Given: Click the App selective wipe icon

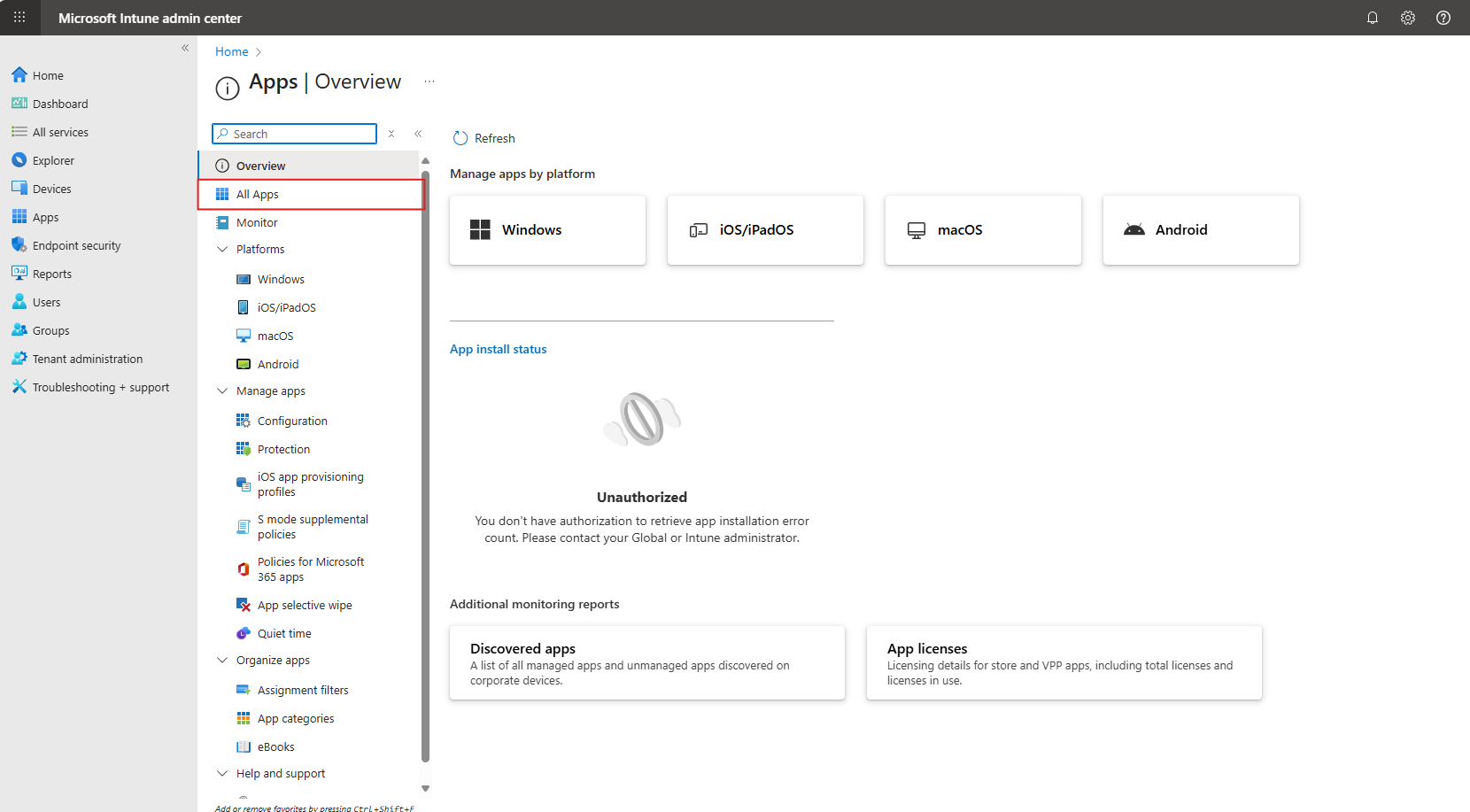Looking at the screenshot, I should pyautogui.click(x=244, y=605).
